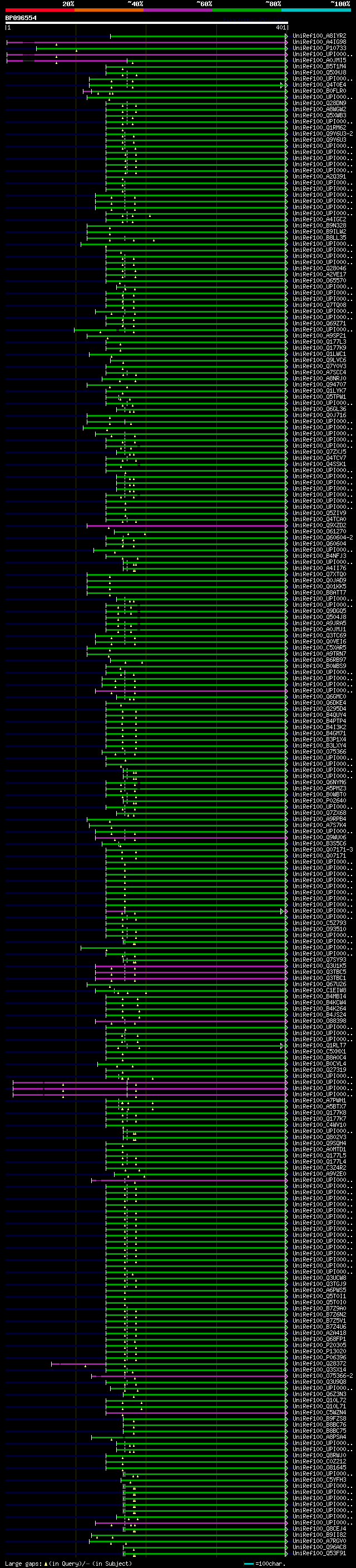
Task: Click the green ~80% identity legend bar
Action: pyautogui.click(x=247, y=10)
